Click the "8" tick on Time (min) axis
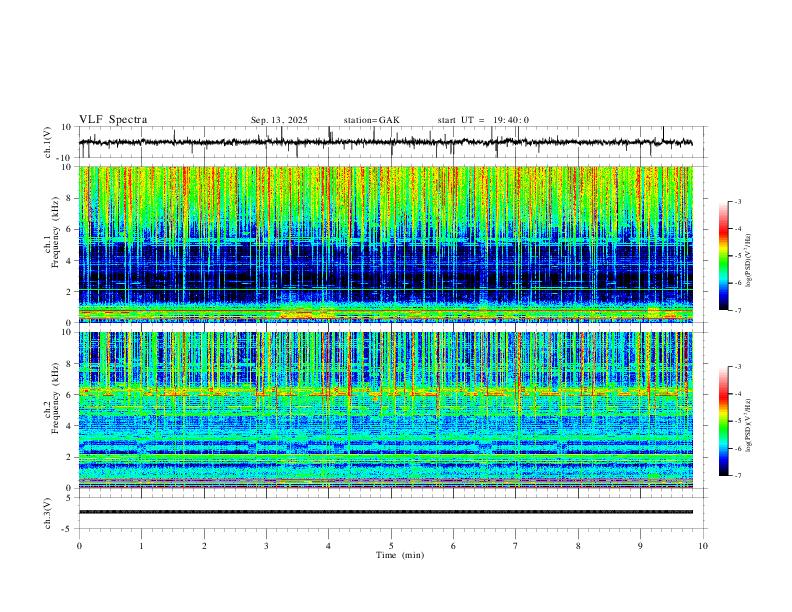792x612 pixels. [578, 546]
